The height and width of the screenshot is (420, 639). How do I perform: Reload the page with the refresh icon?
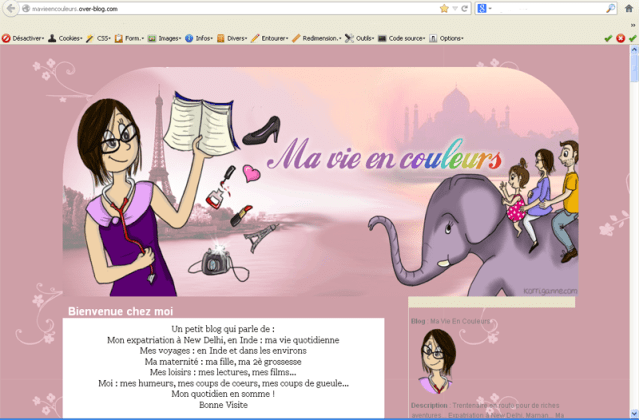[465, 9]
